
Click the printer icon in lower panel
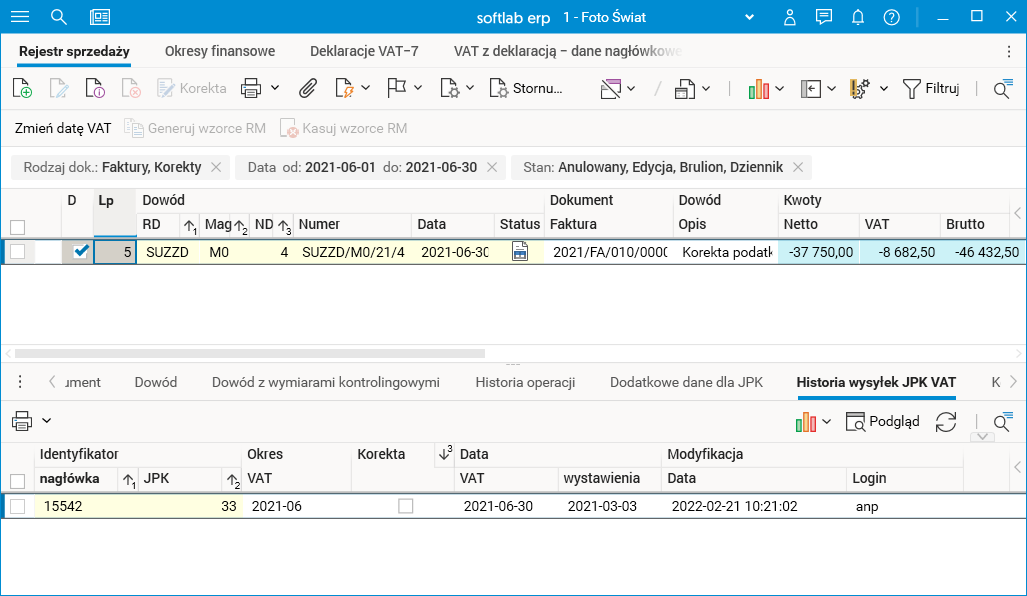[x=22, y=420]
